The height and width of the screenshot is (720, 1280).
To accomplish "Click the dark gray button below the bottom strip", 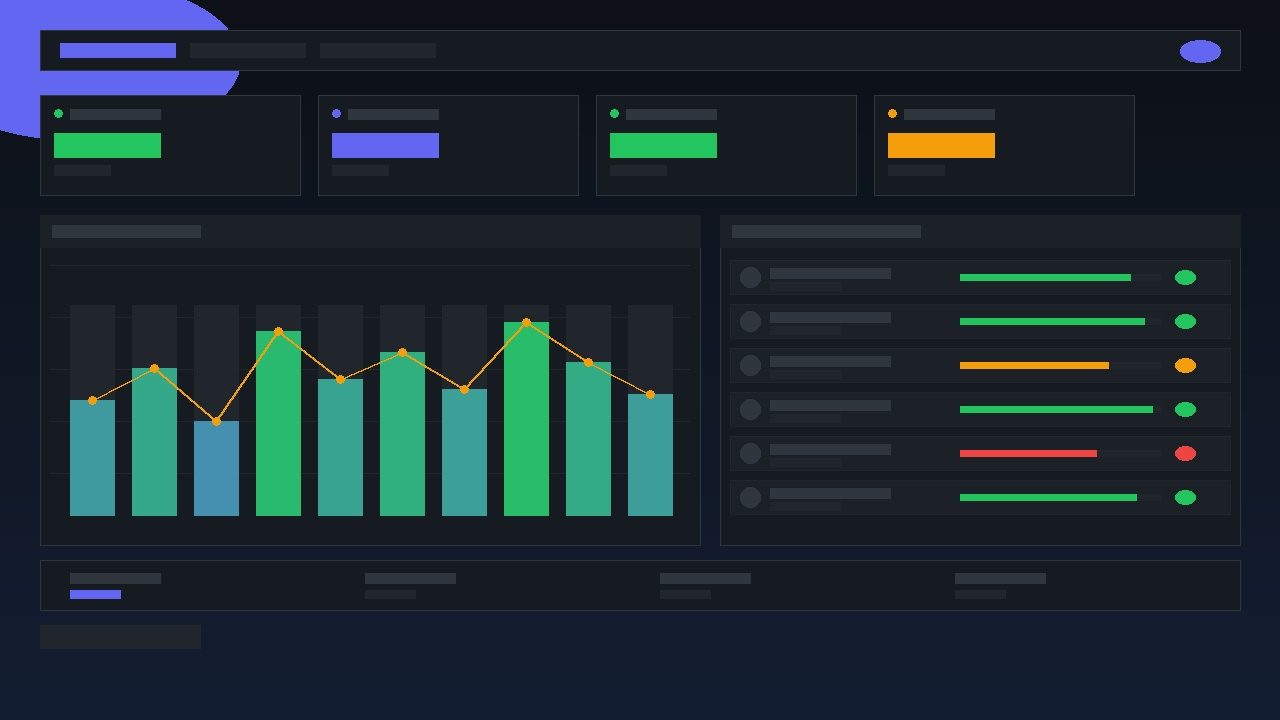I will 120,637.
